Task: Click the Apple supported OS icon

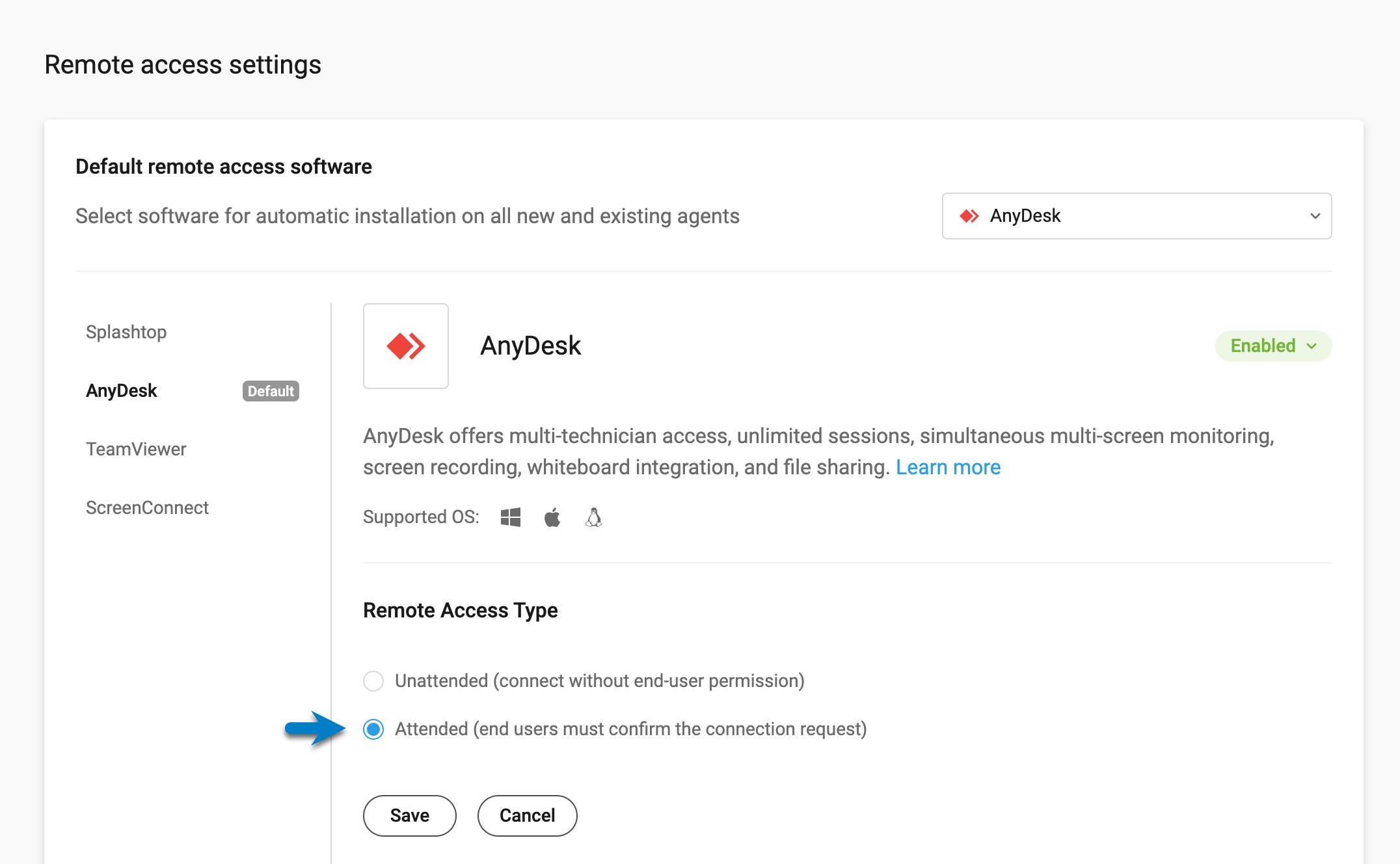Action: [552, 517]
